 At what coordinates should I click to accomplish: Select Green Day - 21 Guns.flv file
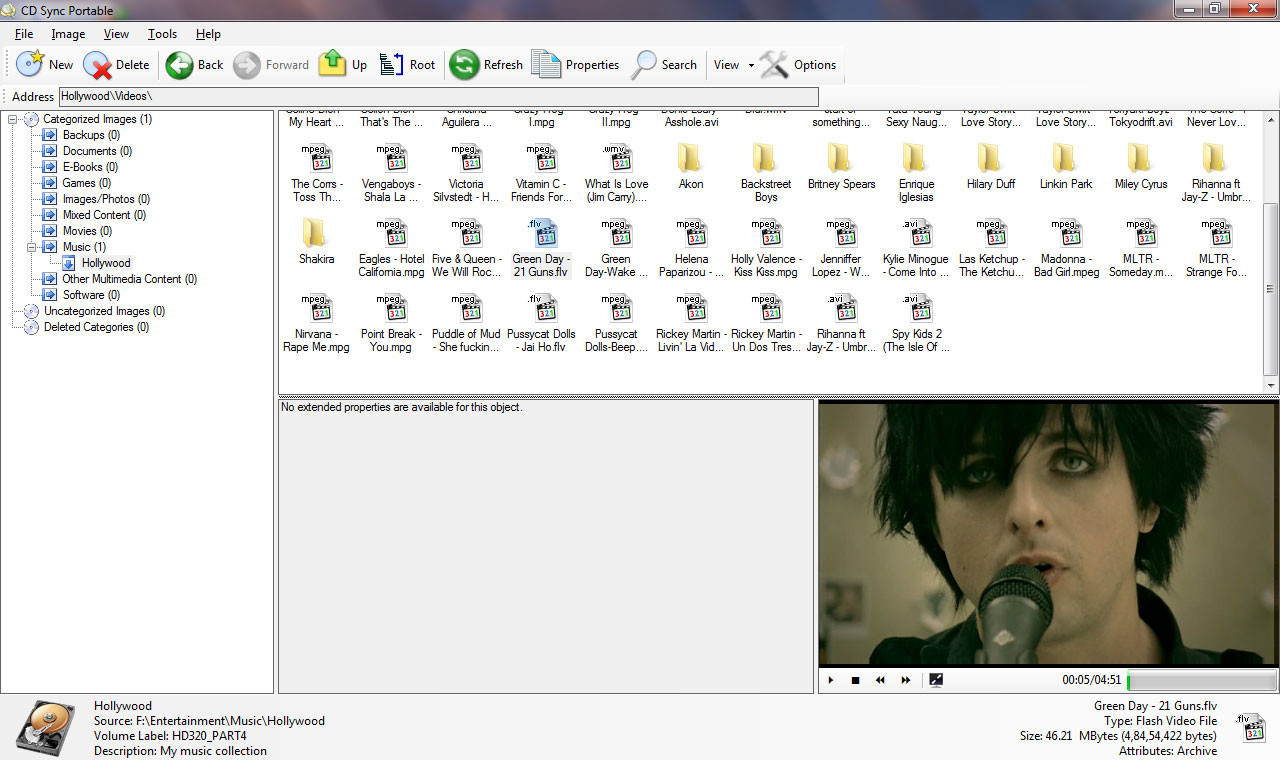click(x=541, y=247)
